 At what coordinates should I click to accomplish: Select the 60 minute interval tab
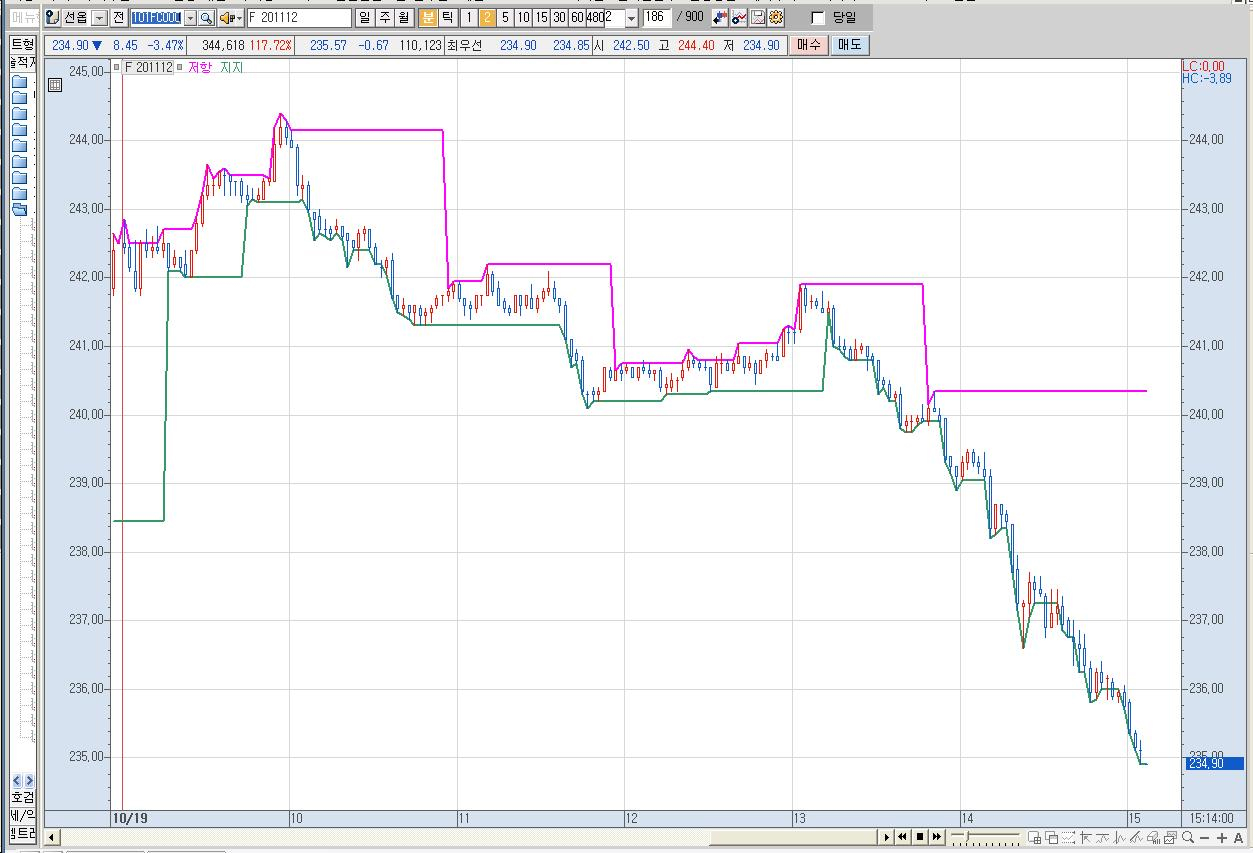point(577,18)
